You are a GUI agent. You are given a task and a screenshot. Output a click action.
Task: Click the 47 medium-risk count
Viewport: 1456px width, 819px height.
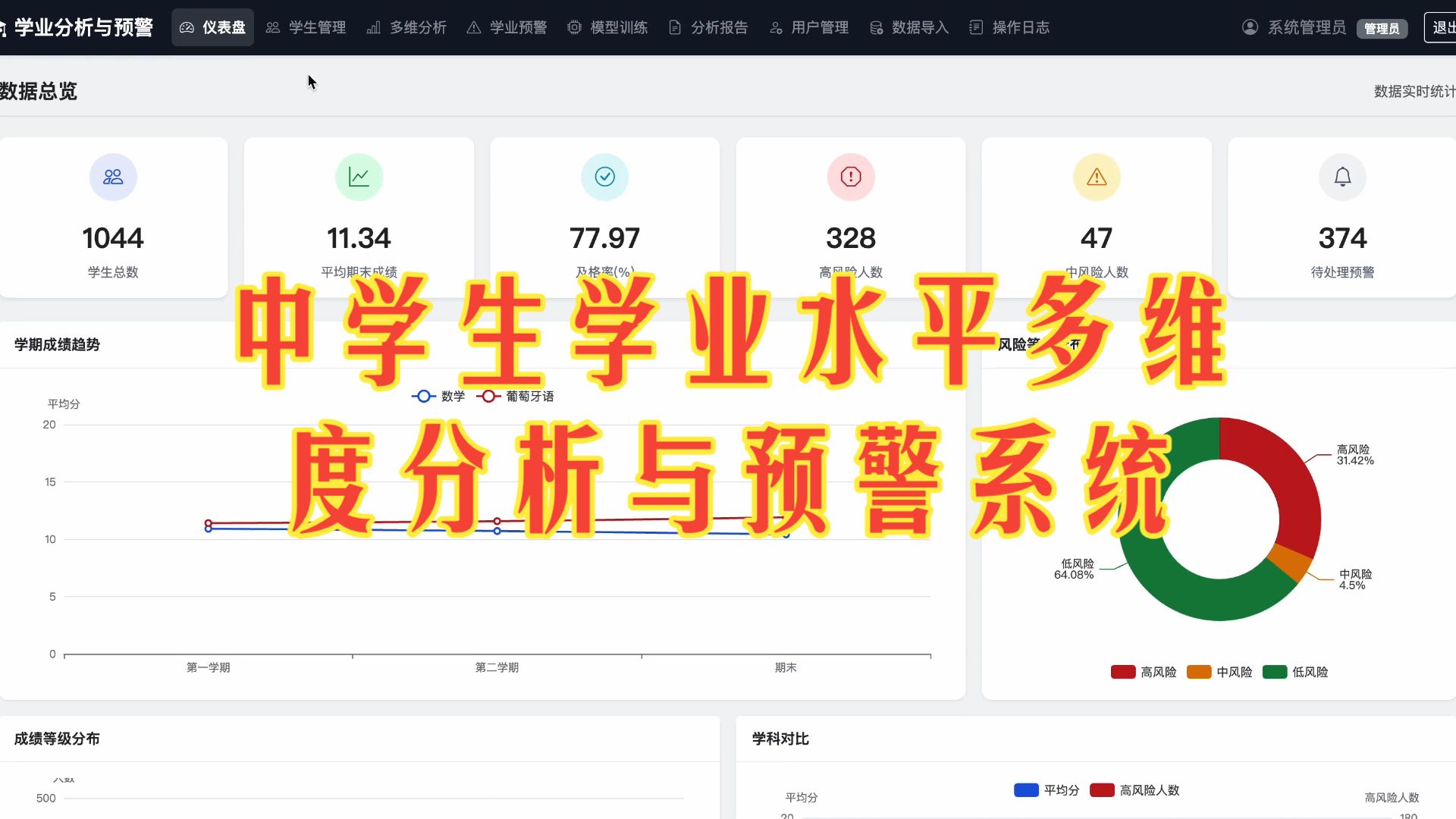pyautogui.click(x=1097, y=238)
